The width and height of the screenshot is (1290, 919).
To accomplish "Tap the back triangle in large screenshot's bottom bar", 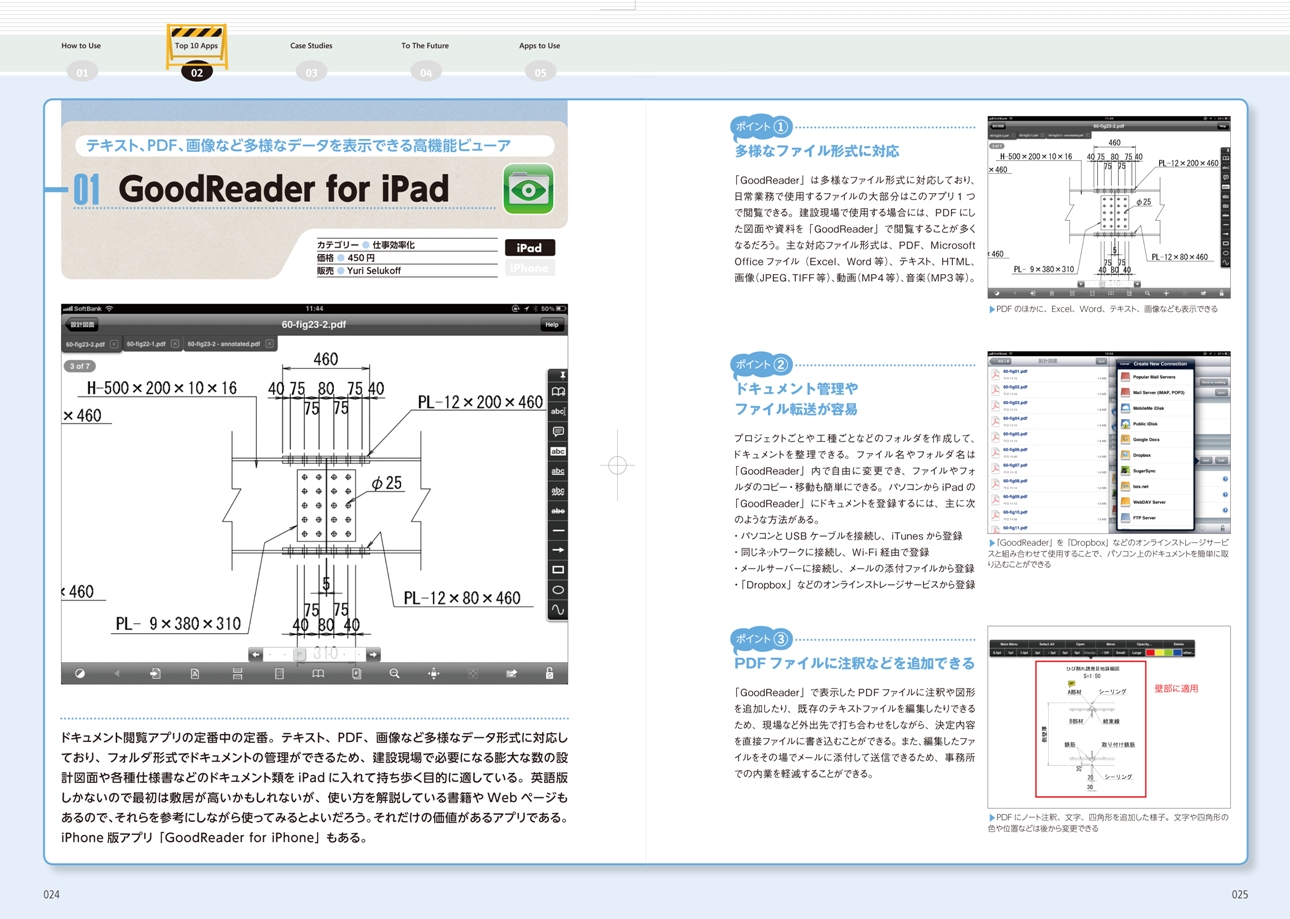I will (x=117, y=674).
